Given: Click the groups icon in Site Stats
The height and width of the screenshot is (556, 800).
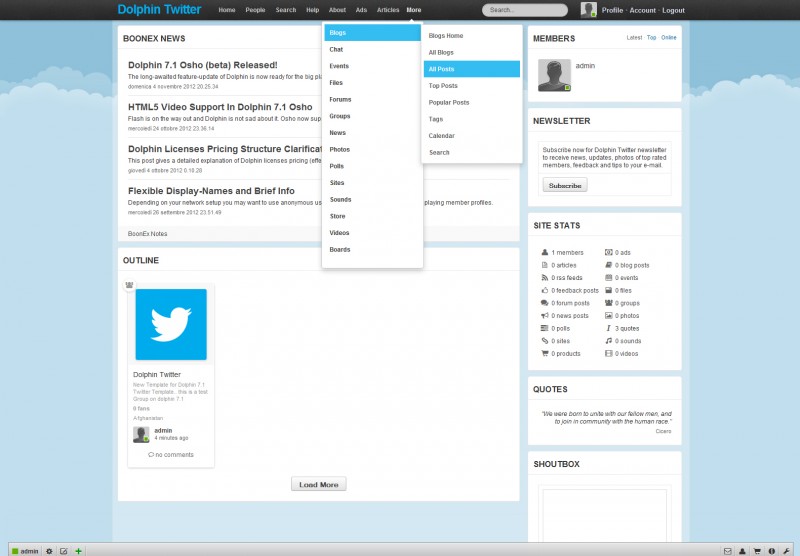Looking at the screenshot, I should pyautogui.click(x=608, y=303).
